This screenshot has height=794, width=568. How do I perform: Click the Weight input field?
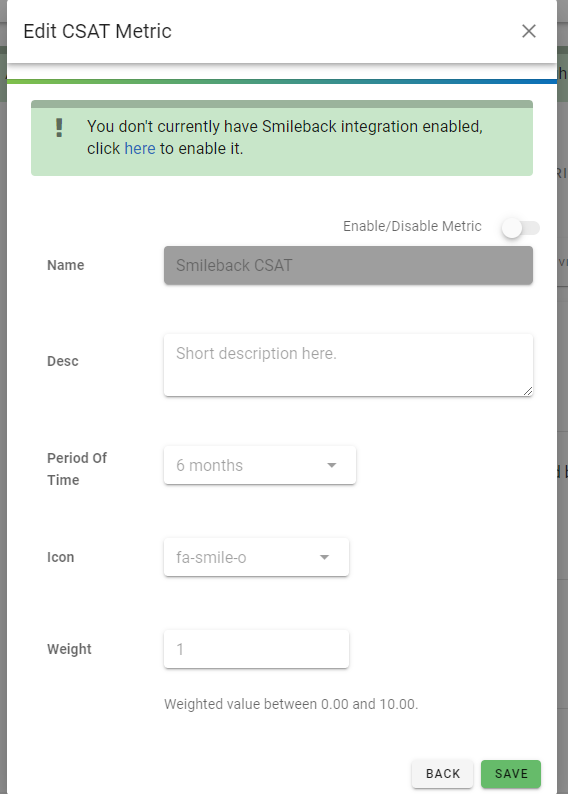[x=256, y=649]
